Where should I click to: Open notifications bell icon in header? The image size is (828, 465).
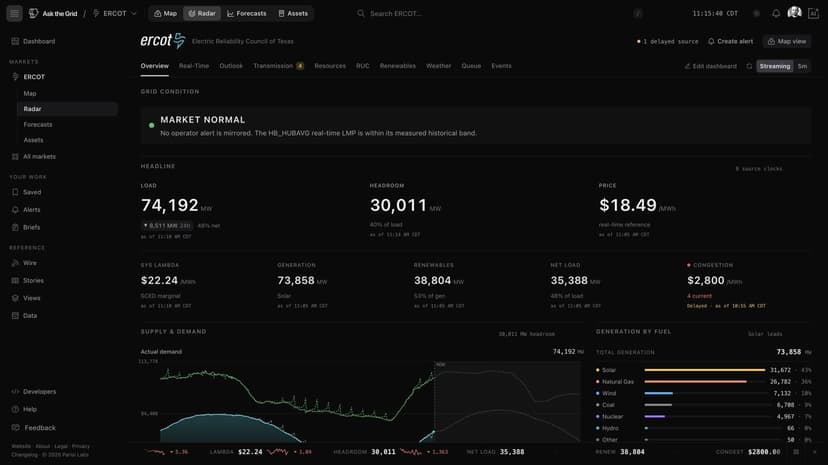pyautogui.click(x=776, y=13)
